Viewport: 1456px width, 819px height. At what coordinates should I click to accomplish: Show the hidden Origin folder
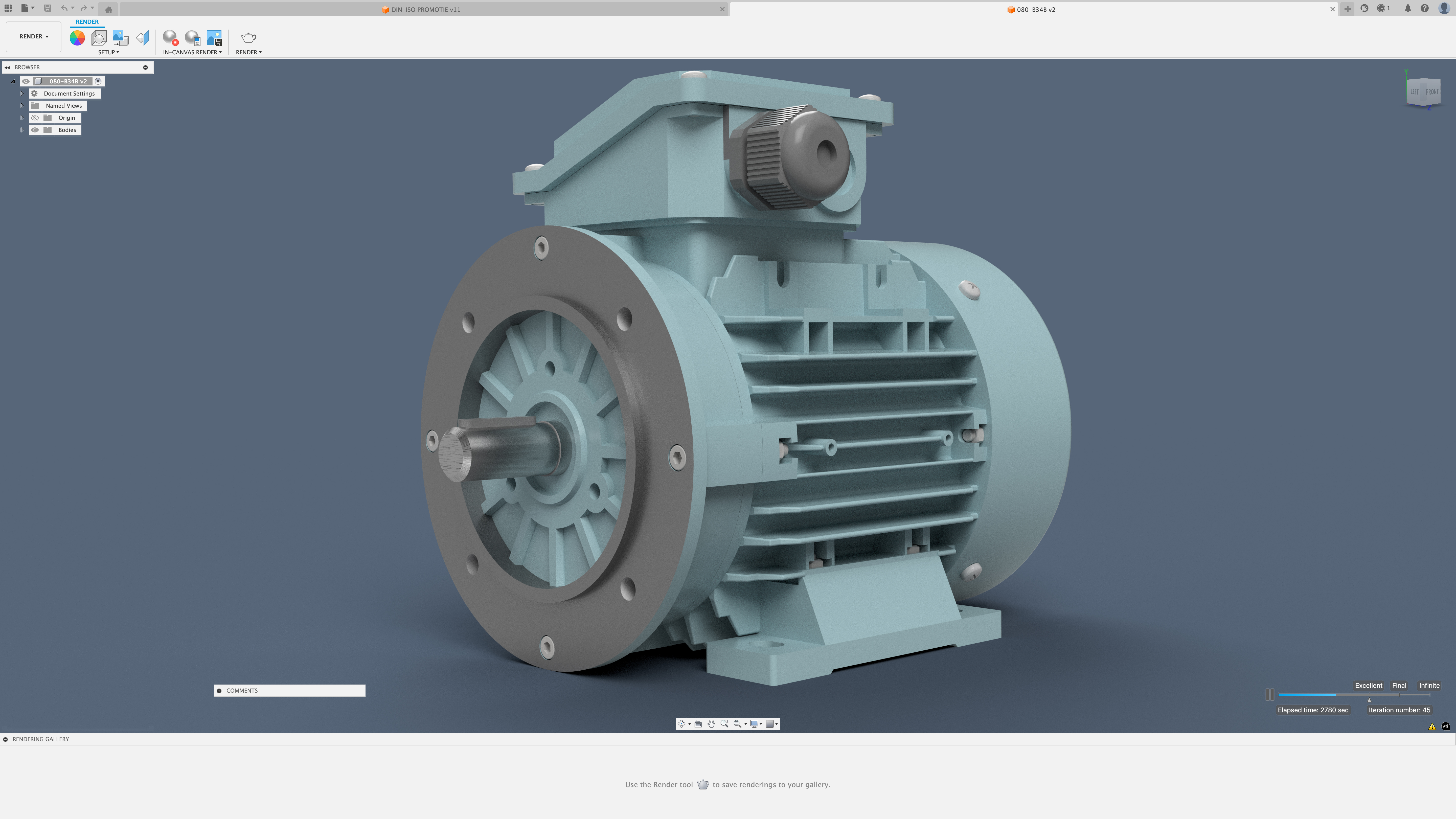click(x=35, y=118)
